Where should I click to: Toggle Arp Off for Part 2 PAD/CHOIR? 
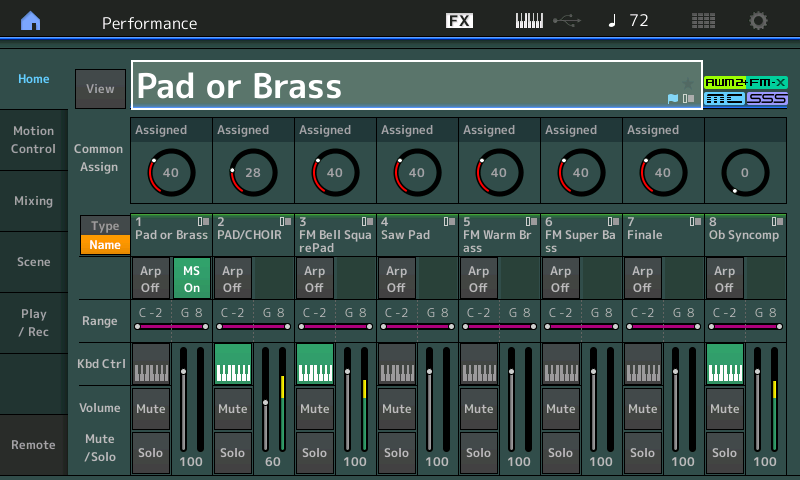tap(232, 279)
